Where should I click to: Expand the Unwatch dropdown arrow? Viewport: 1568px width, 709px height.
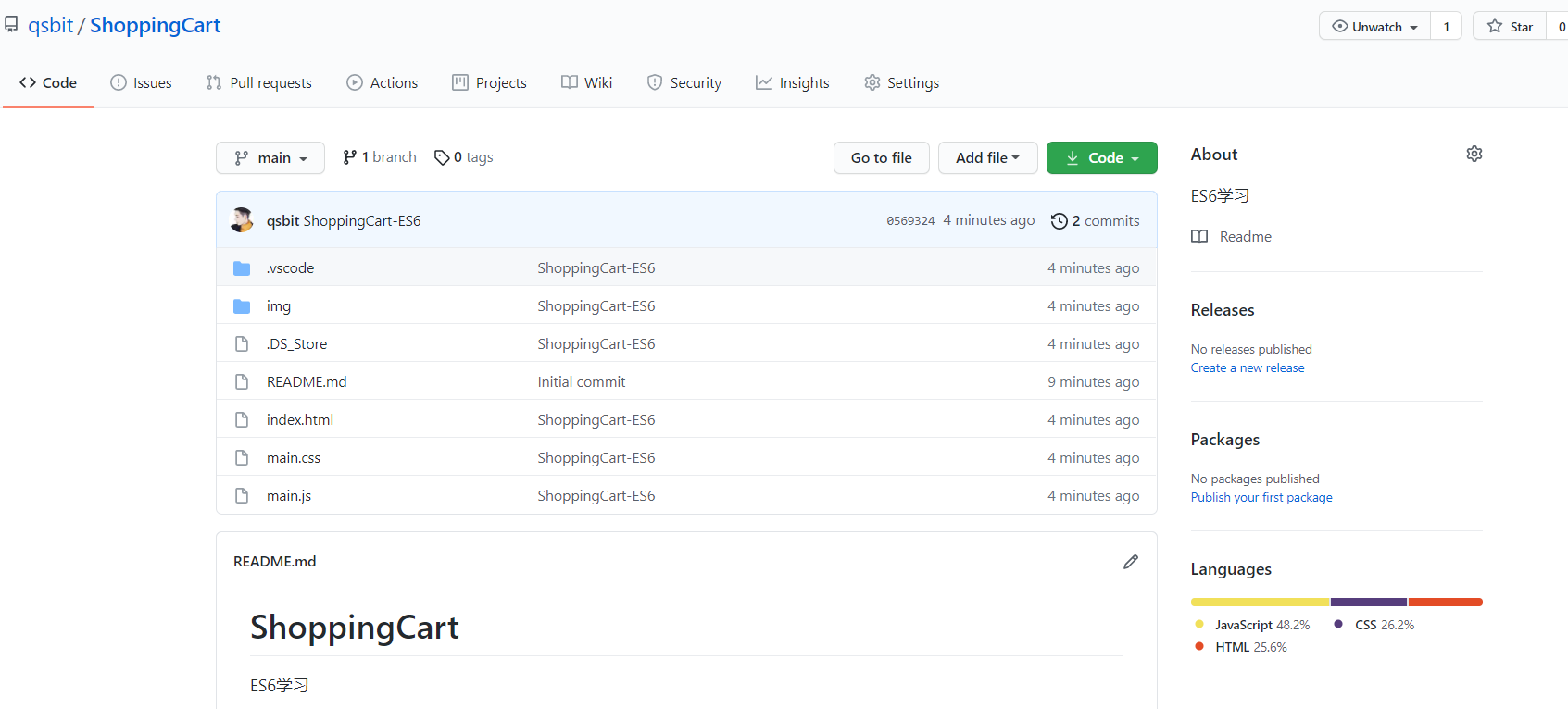tap(1414, 28)
